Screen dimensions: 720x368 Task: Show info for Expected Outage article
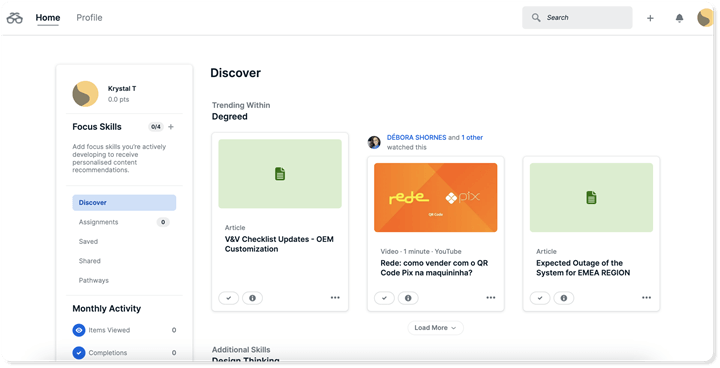pos(564,298)
